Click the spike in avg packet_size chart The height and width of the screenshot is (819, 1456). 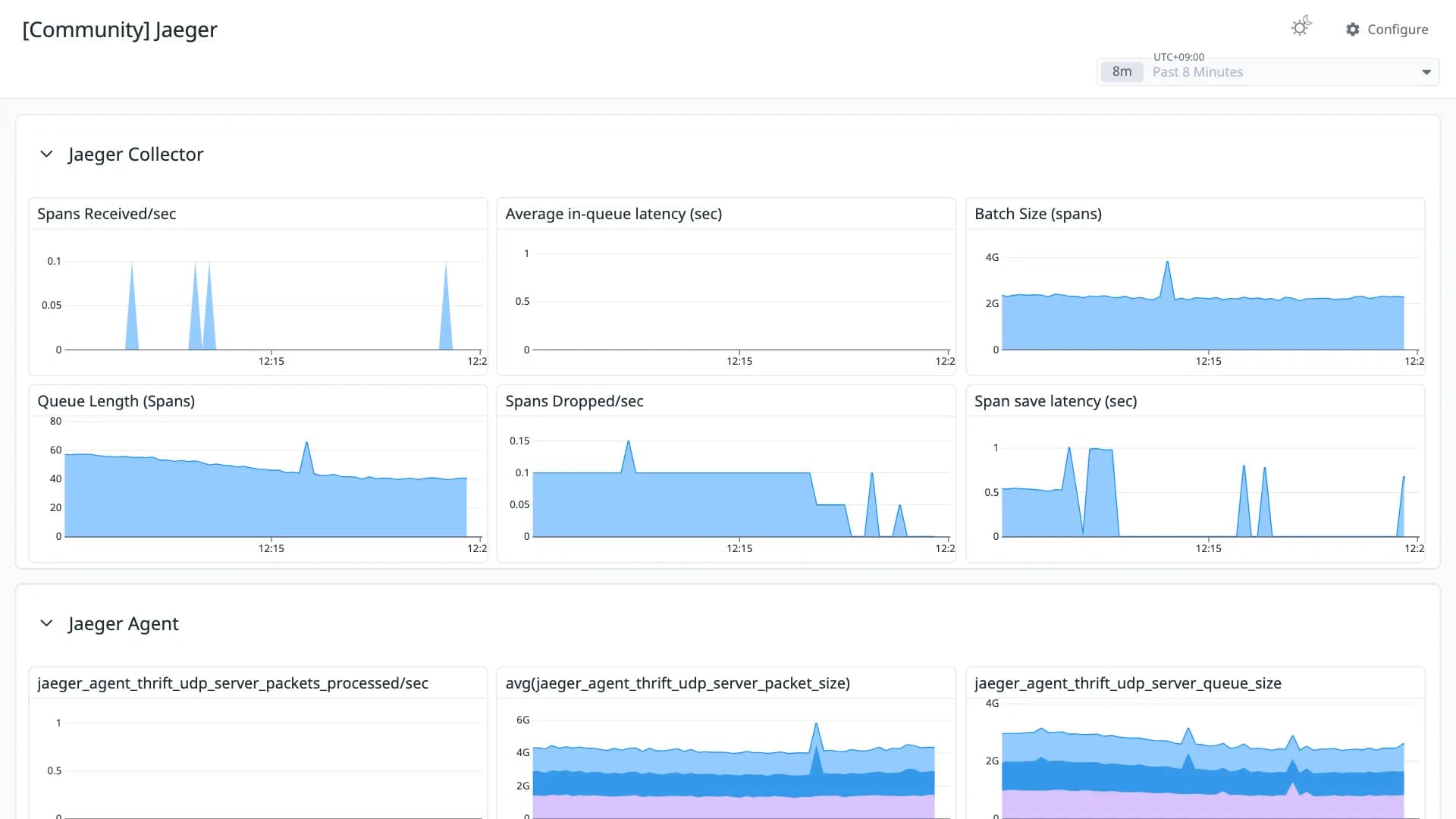[816, 725]
